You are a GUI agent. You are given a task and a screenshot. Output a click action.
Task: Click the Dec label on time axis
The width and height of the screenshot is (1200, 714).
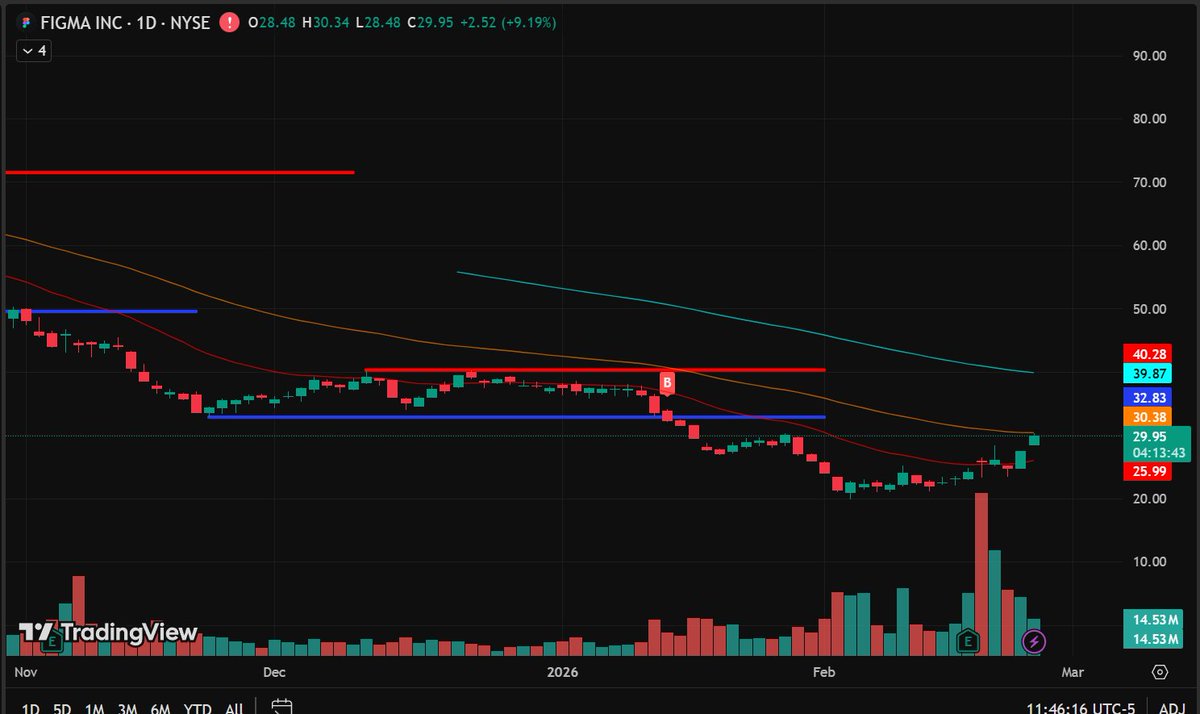(x=276, y=672)
